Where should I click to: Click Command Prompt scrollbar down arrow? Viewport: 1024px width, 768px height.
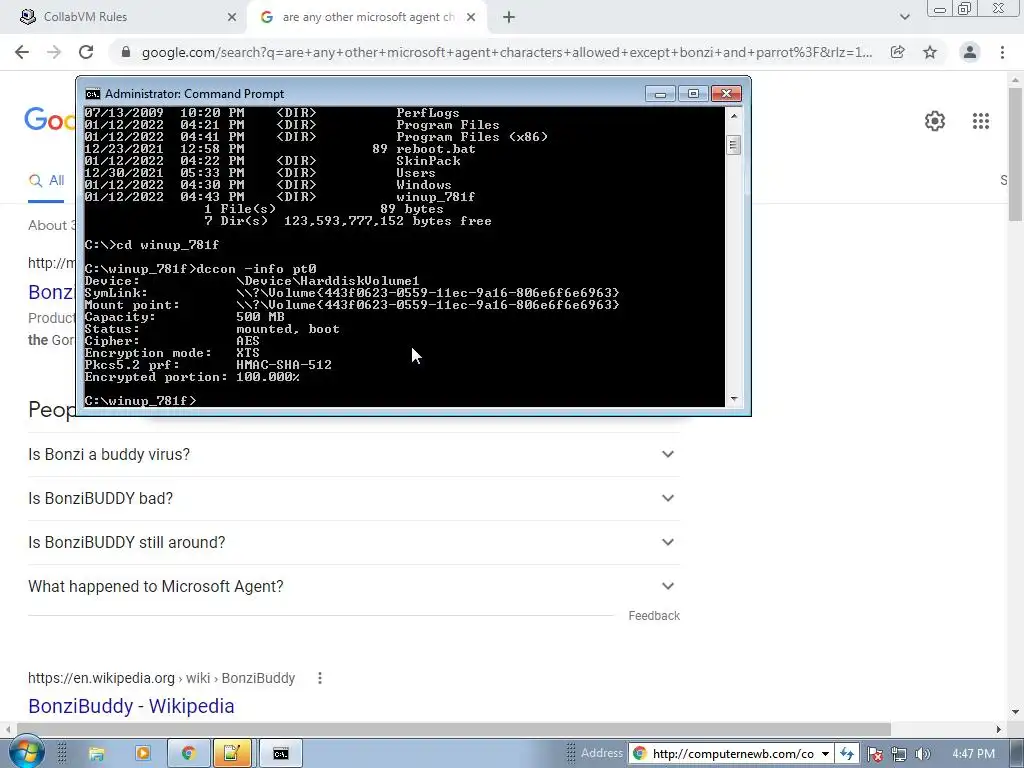(733, 398)
